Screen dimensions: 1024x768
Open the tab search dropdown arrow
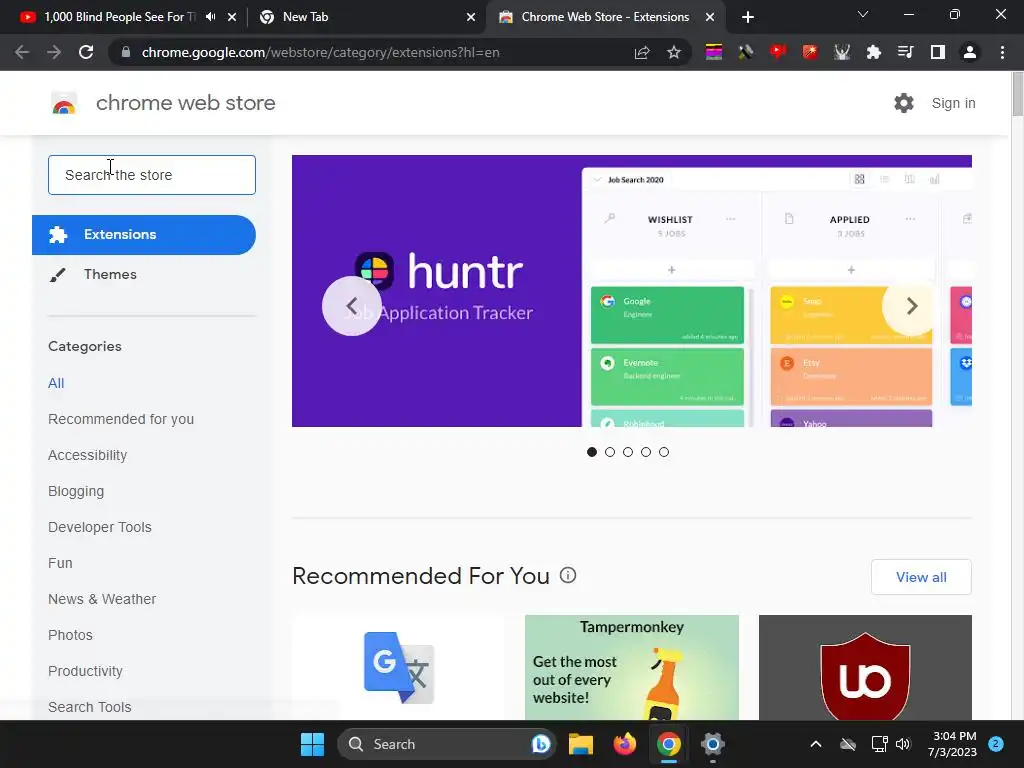(863, 14)
